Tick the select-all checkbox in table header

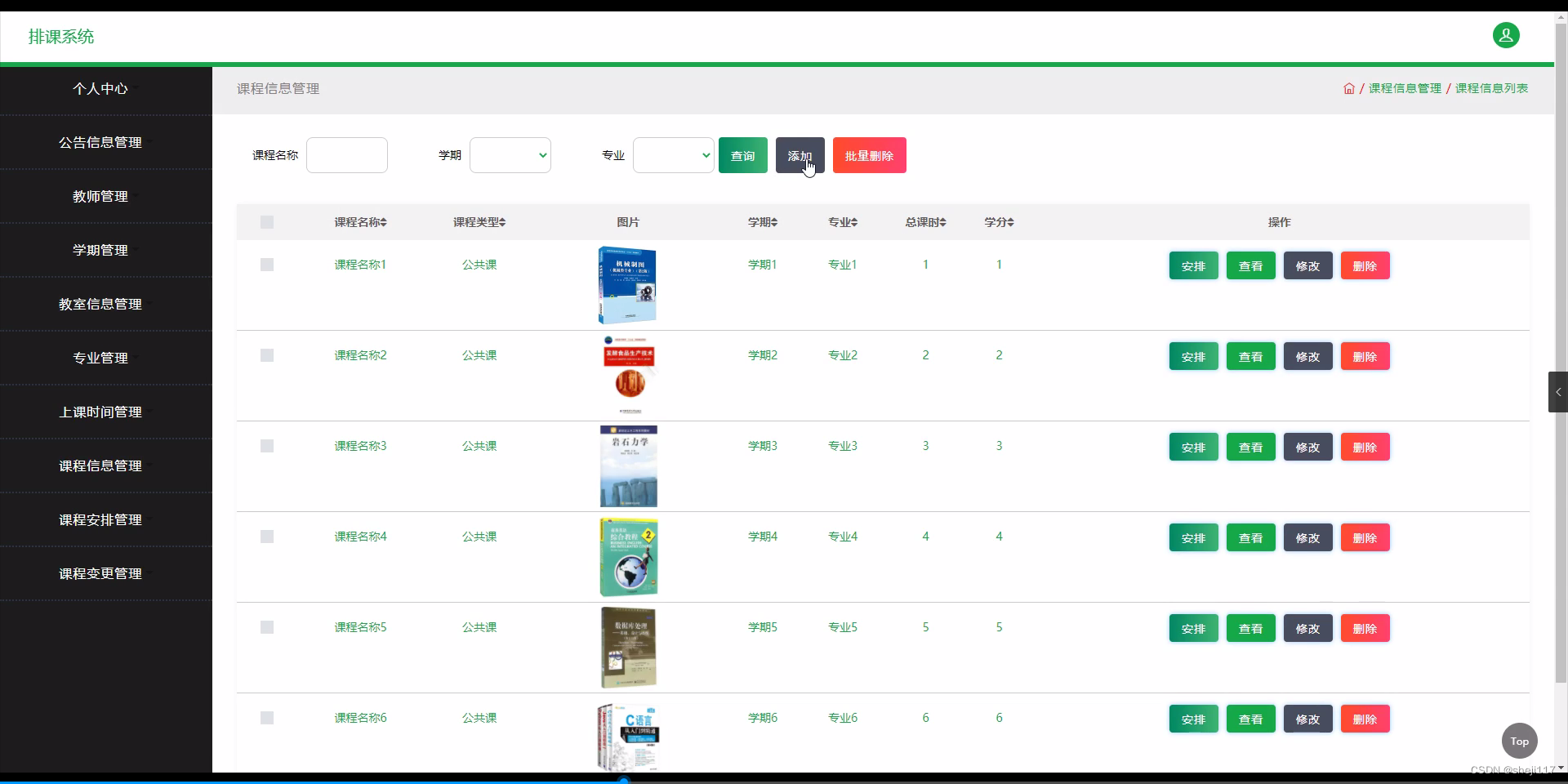click(x=267, y=222)
